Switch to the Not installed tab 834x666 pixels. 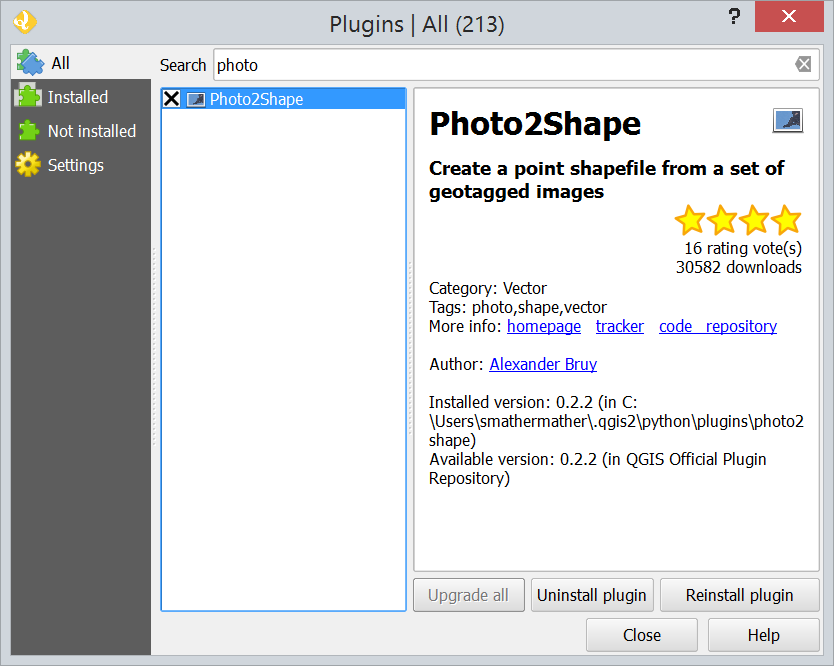(91, 131)
